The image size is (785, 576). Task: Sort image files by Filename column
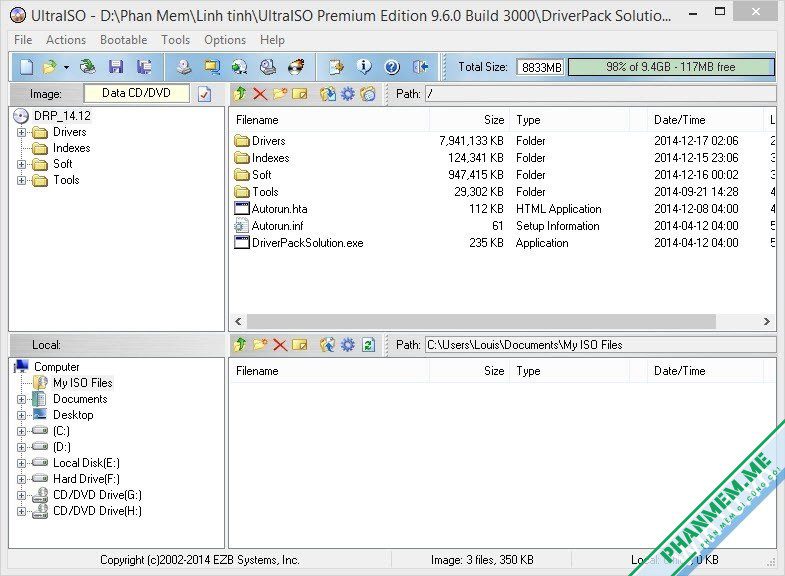coord(329,120)
